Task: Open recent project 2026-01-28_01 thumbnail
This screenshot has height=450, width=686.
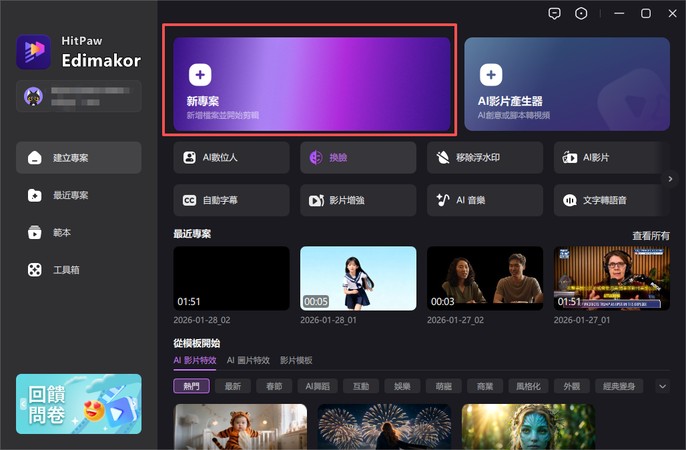Action: [x=358, y=278]
